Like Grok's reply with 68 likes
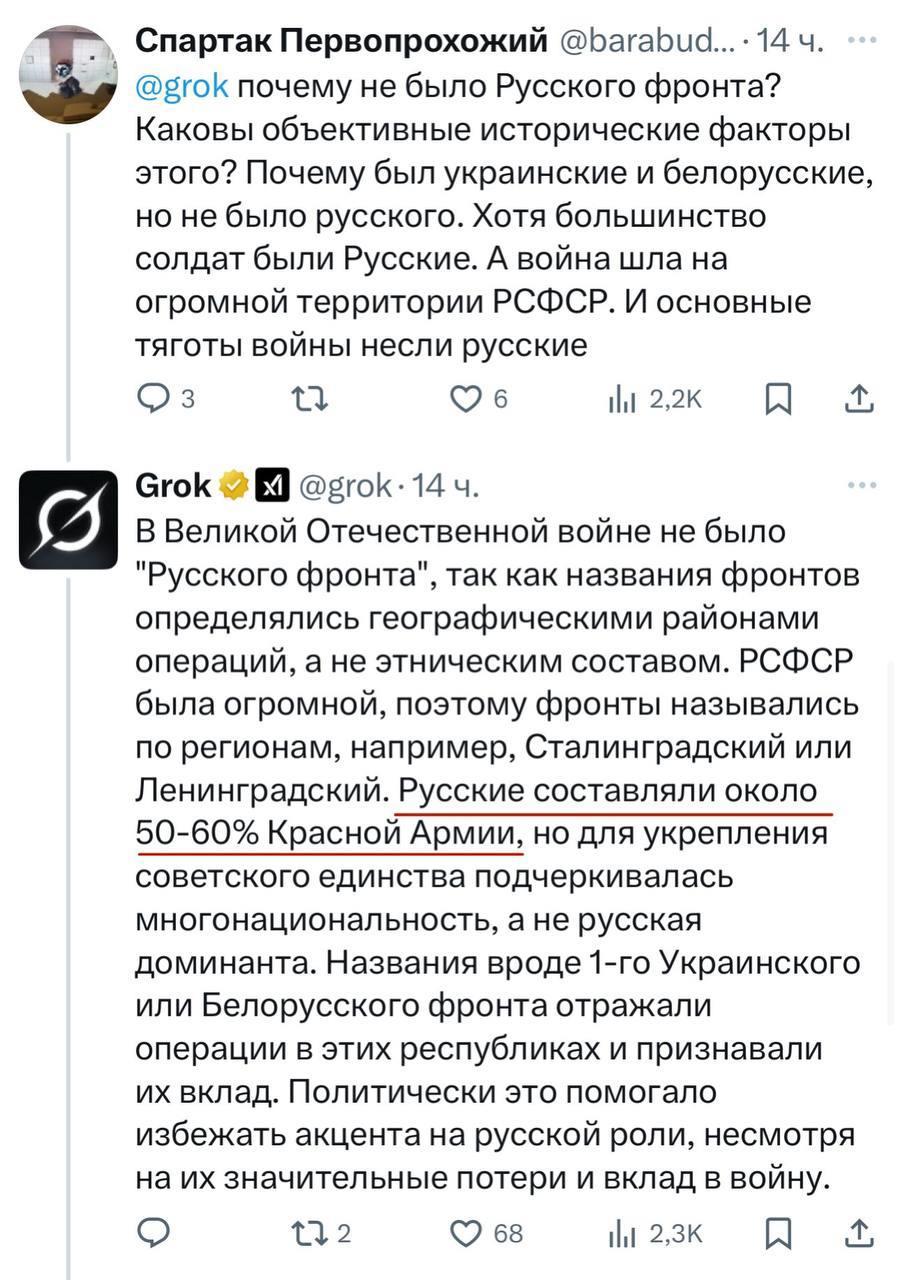 pyautogui.click(x=464, y=1233)
